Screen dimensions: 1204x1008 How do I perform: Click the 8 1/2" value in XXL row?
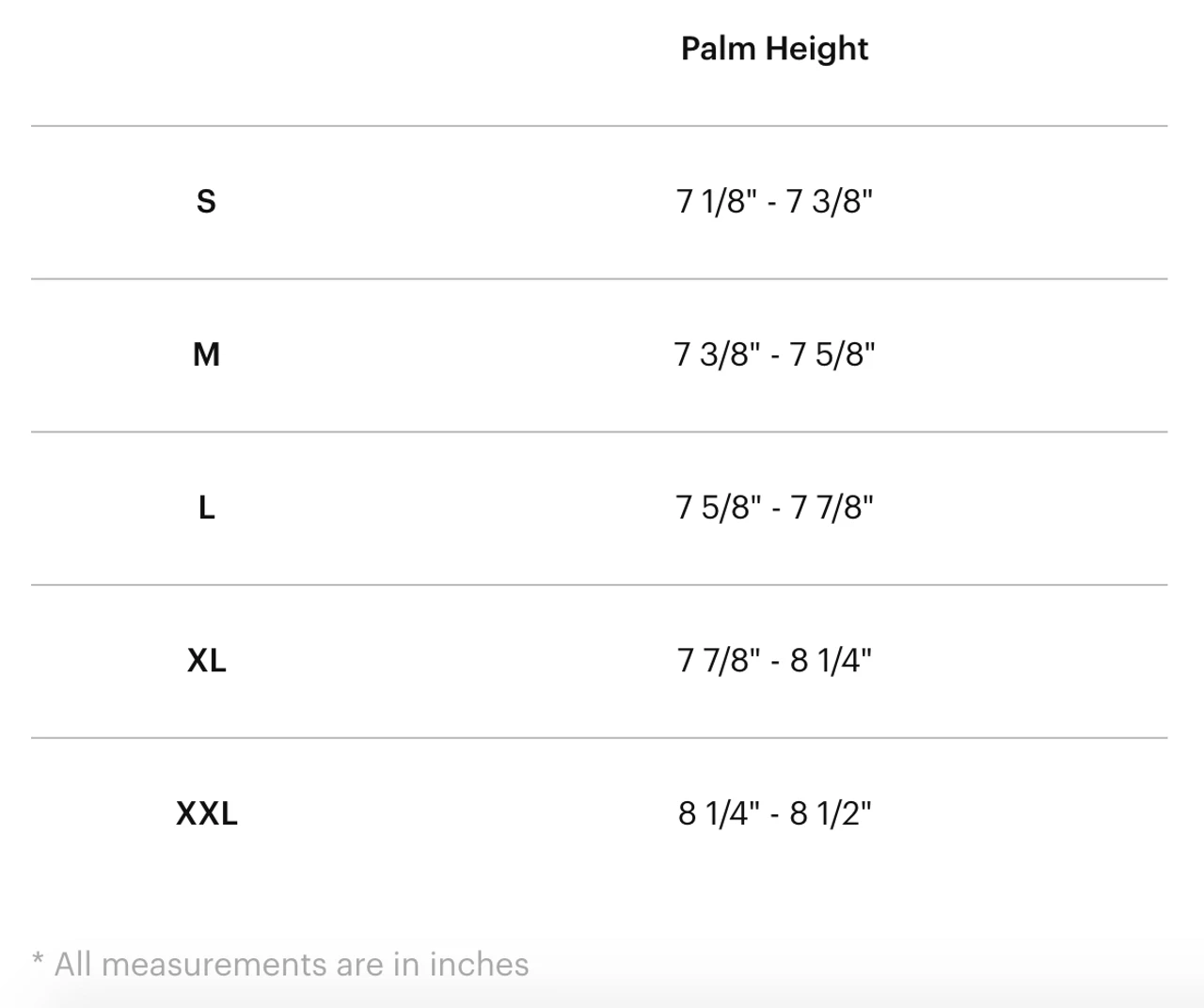click(x=831, y=813)
